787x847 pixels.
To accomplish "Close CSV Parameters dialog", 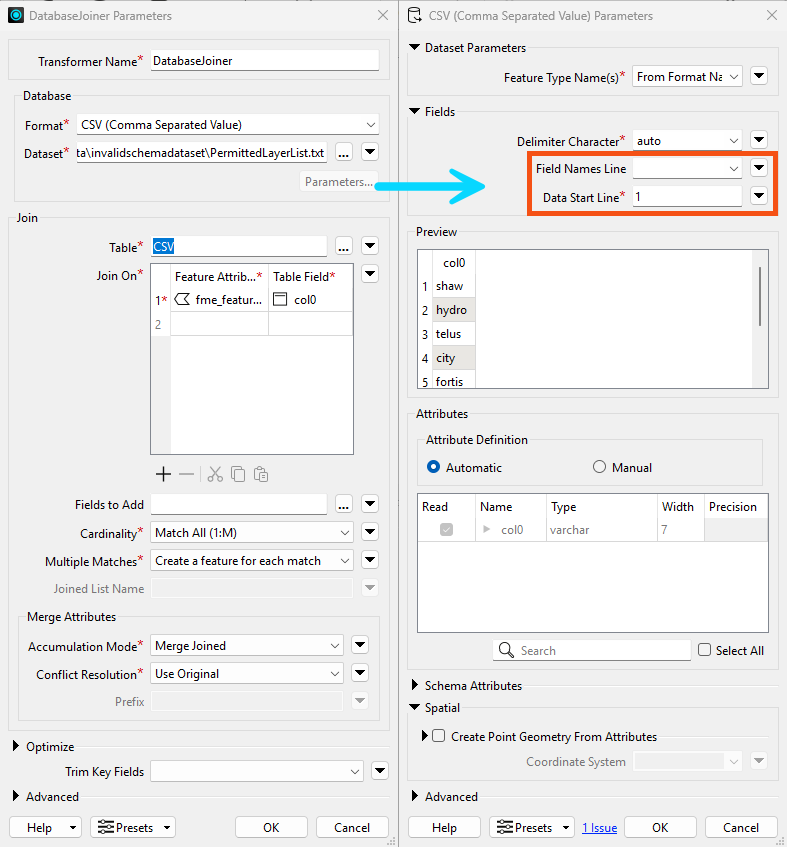I will pos(772,15).
